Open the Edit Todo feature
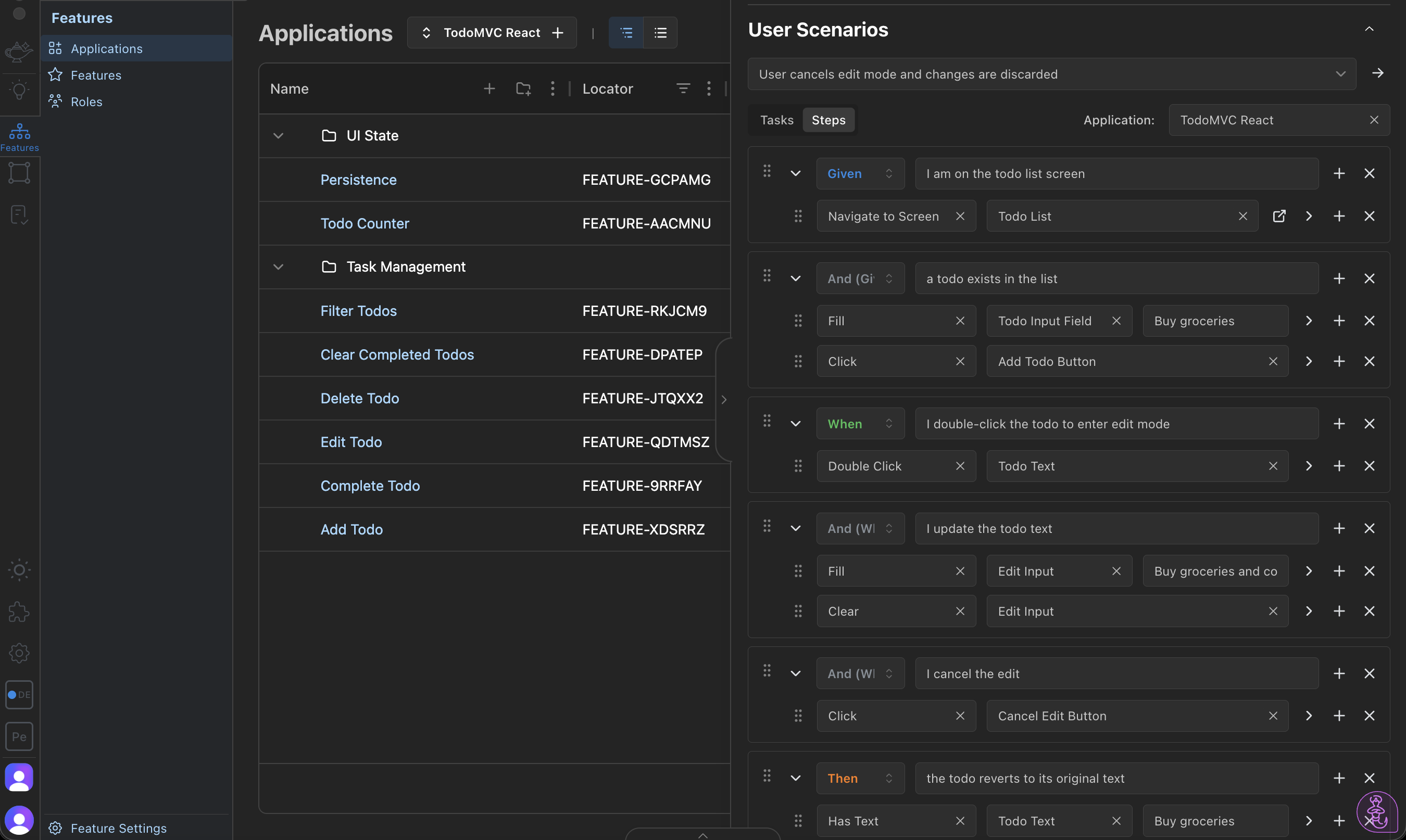The image size is (1406, 840). (x=351, y=442)
